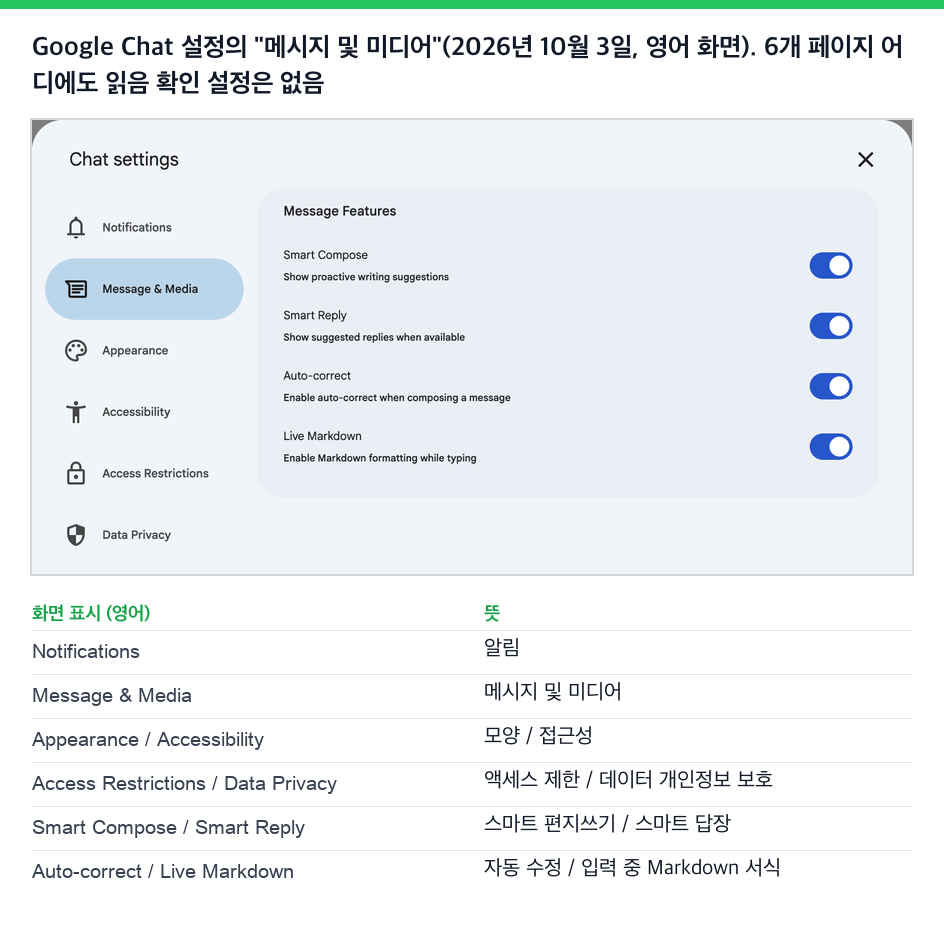Click the Auto-correct label
944x932 pixels.
(x=317, y=376)
